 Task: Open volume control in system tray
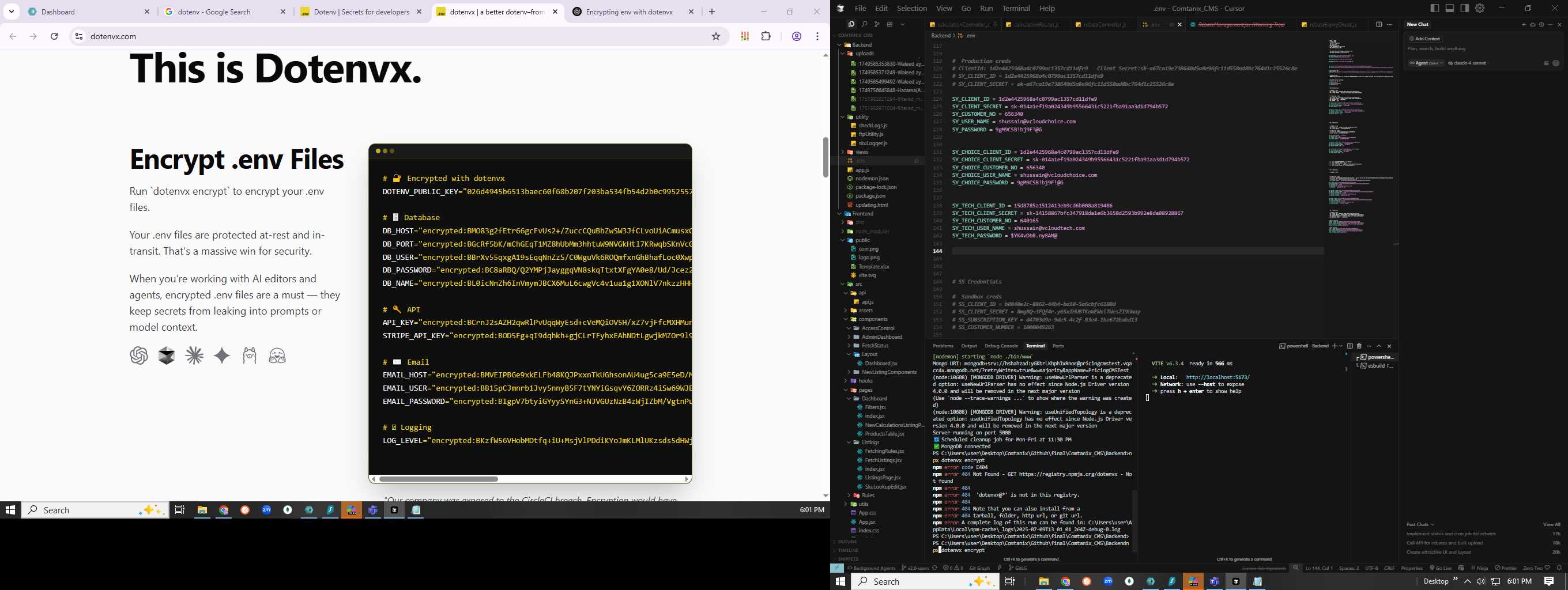point(1480,581)
